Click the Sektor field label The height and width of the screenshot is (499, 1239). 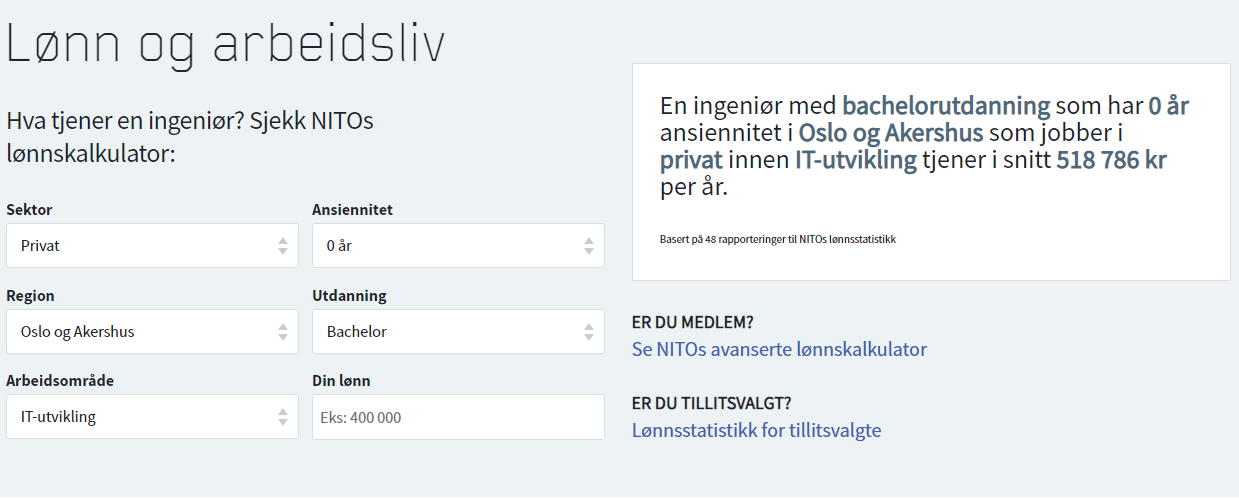(29, 210)
